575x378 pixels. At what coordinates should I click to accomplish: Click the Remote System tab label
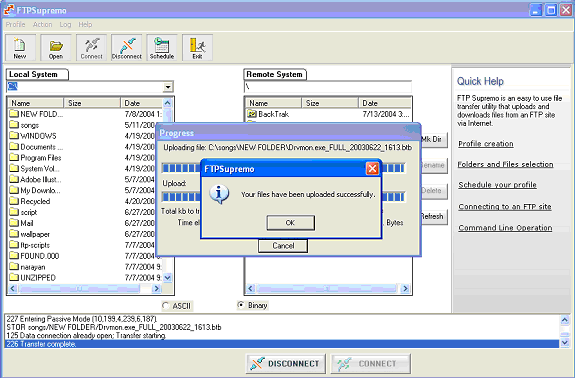(x=275, y=74)
